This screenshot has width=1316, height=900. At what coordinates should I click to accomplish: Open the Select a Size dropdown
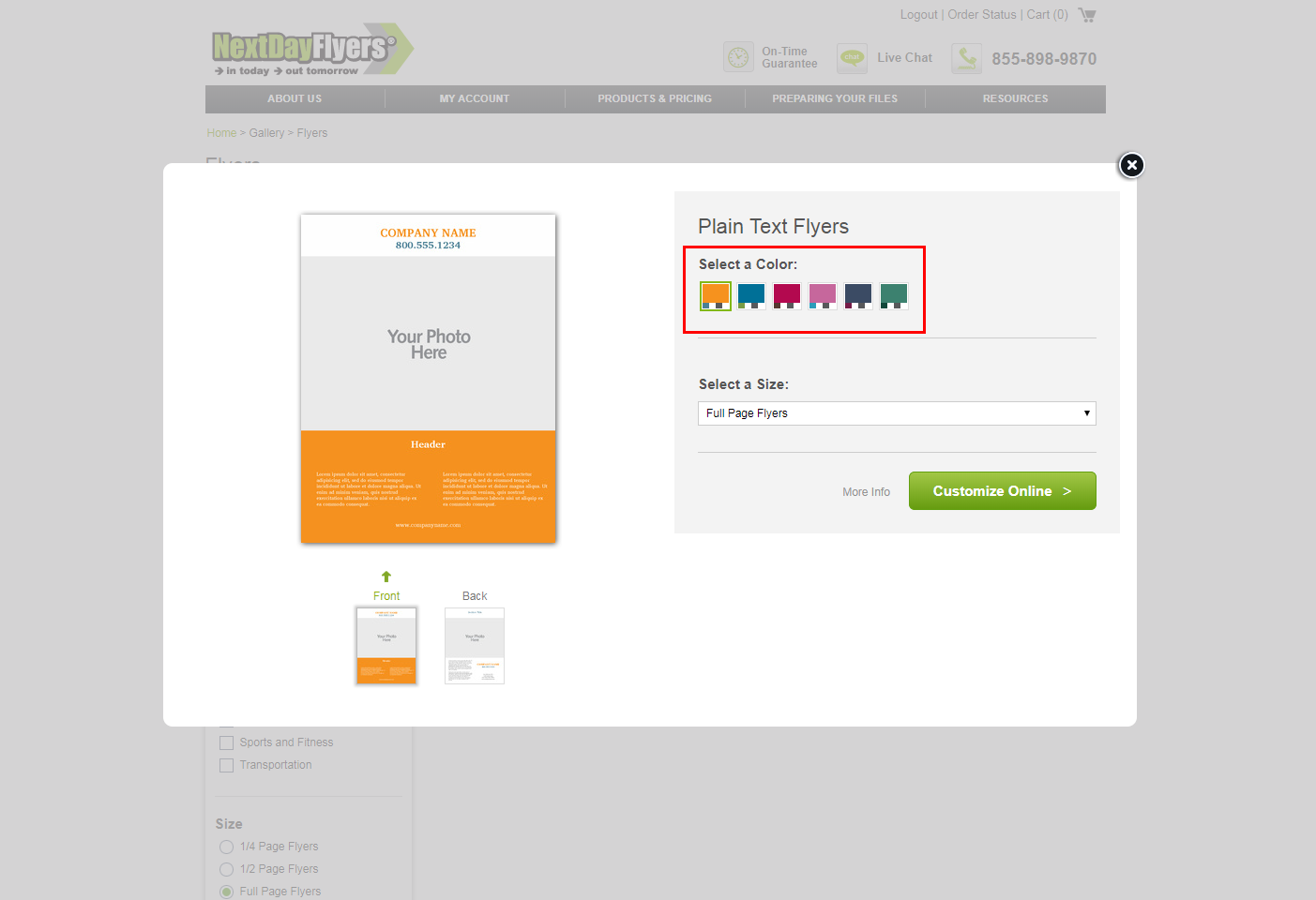click(x=897, y=413)
